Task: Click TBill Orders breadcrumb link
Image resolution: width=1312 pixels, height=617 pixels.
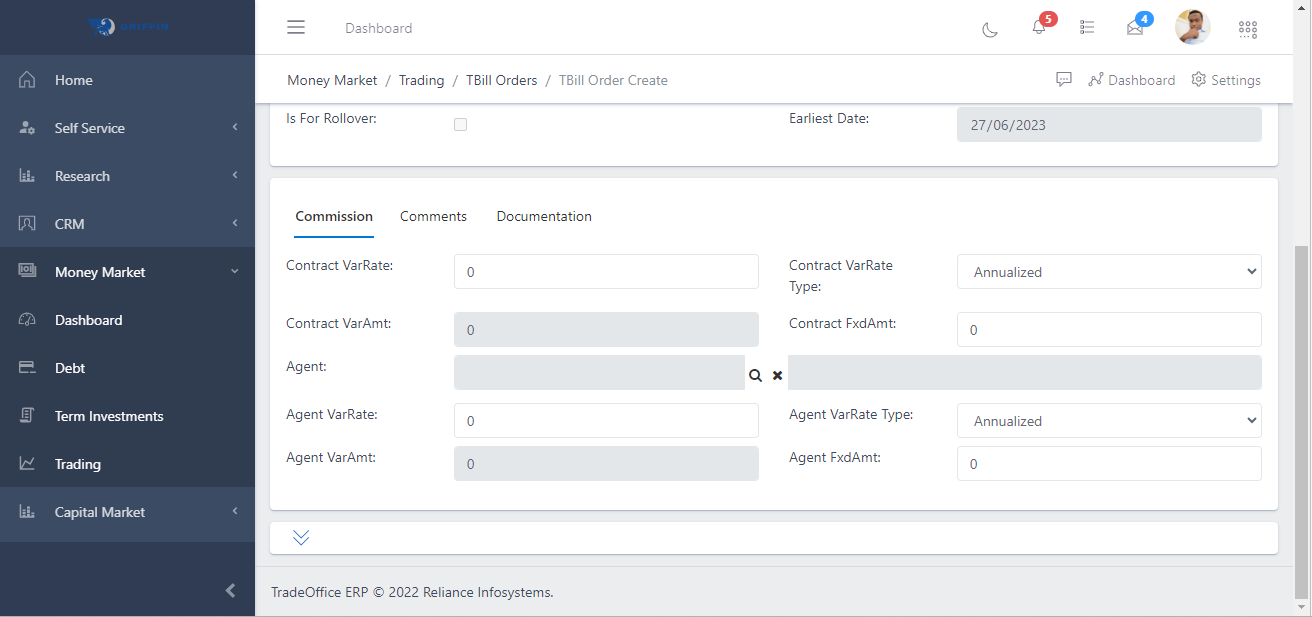Action: tap(501, 80)
